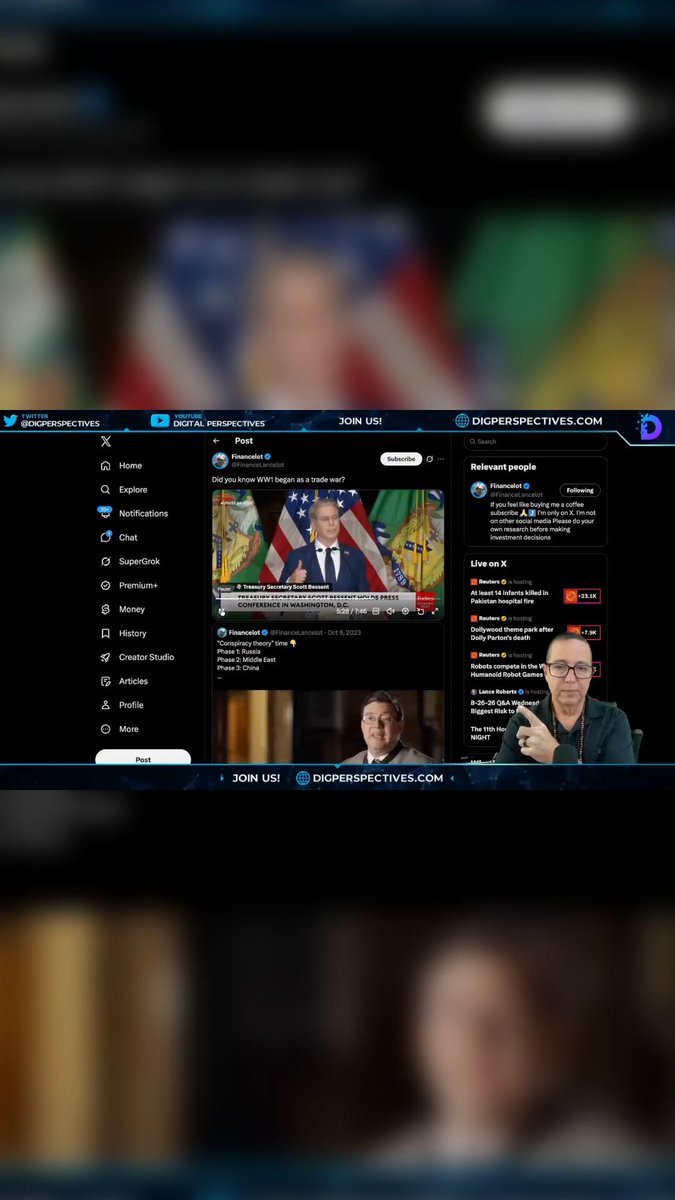Click the quoted Financelot post avatar

[x=222, y=633]
